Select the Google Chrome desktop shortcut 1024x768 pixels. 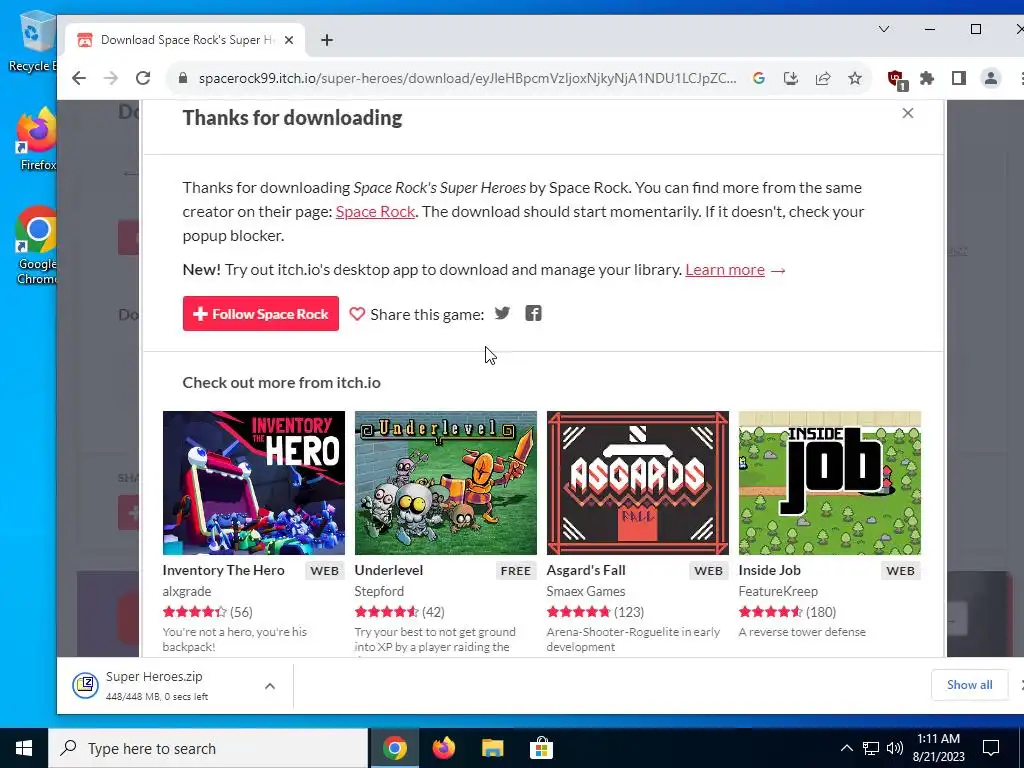[x=37, y=246]
